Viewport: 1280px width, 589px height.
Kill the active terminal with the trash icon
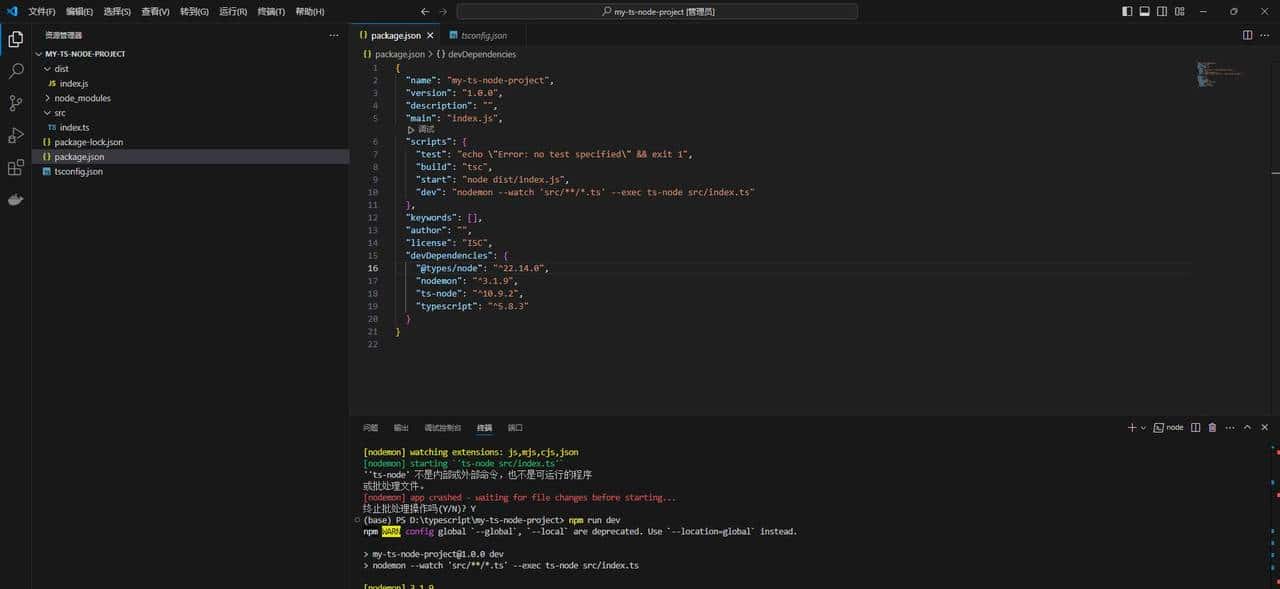(1212, 427)
